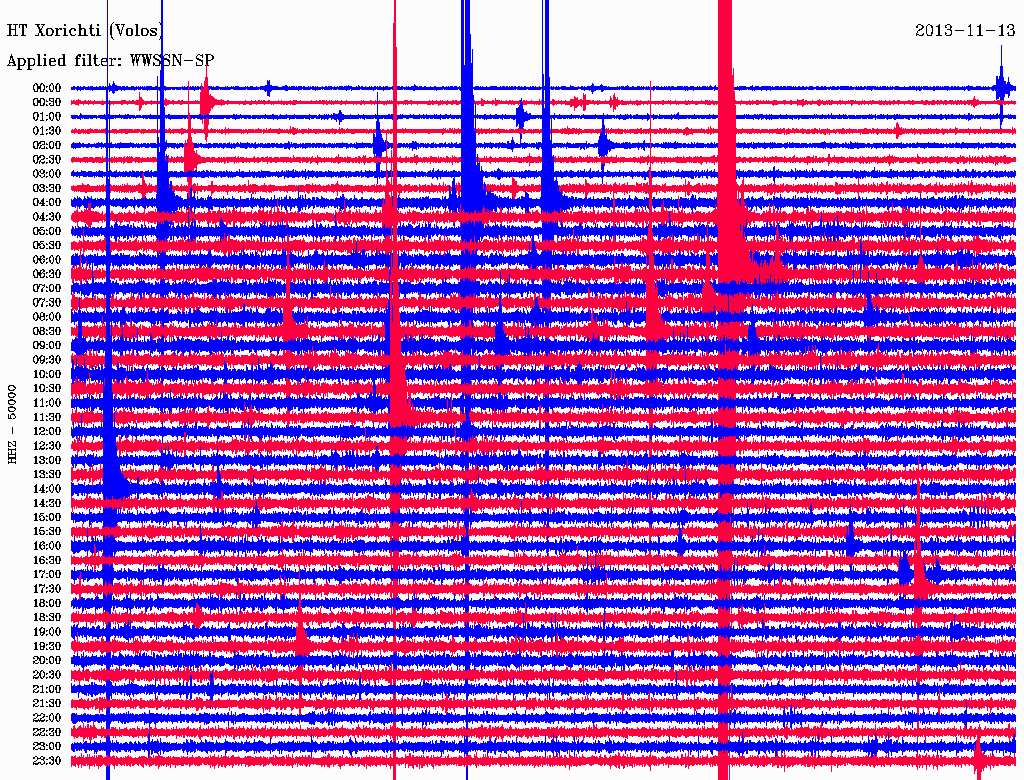The width and height of the screenshot is (1024, 780).
Task: Click the 'Applied filter: WWSSN-SP' label
Action: (x=110, y=61)
